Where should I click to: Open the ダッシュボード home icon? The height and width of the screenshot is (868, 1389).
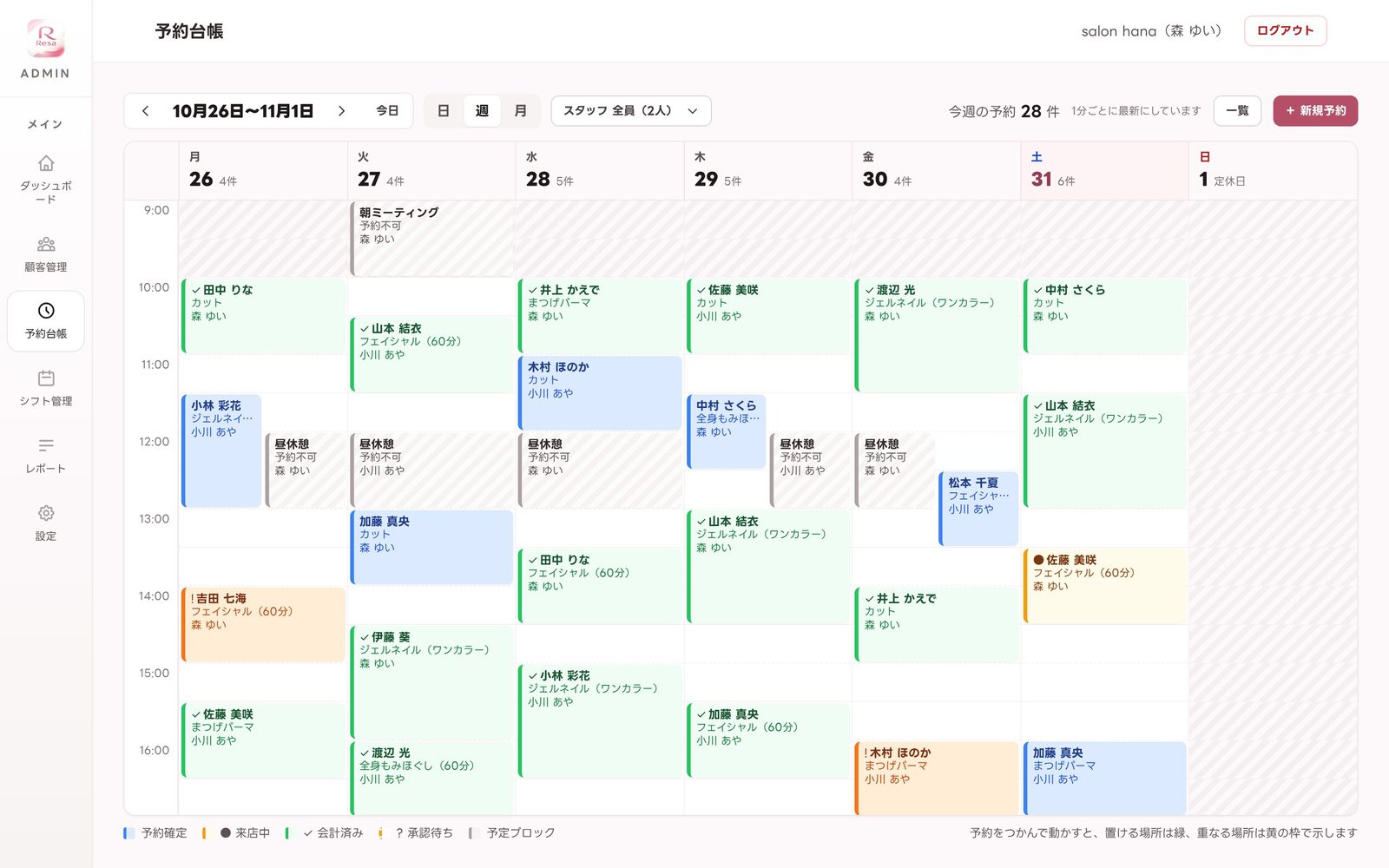(46, 163)
